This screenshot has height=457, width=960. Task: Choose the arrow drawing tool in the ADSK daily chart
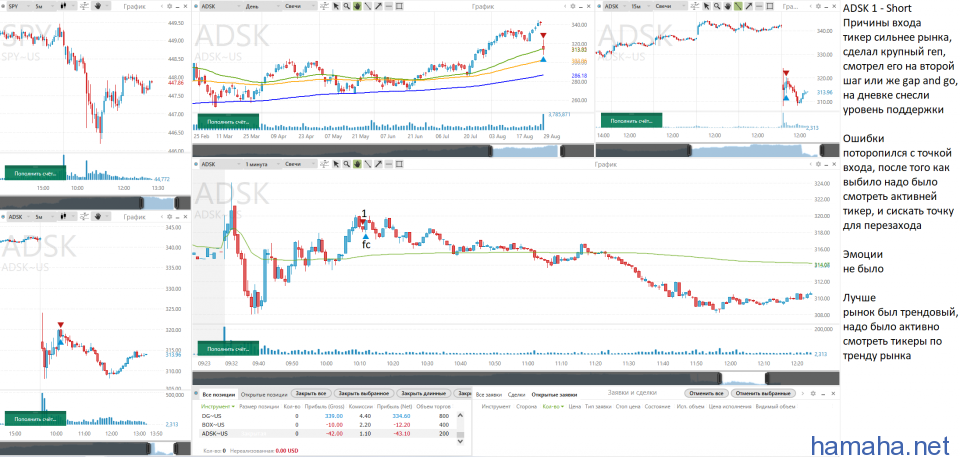[378, 6]
